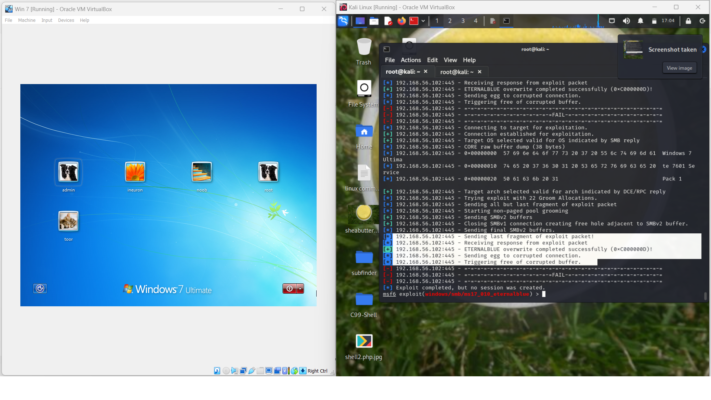The image size is (711, 400).
Task: Click the show desktop icon in the Kali panel
Action: [x=360, y=21]
